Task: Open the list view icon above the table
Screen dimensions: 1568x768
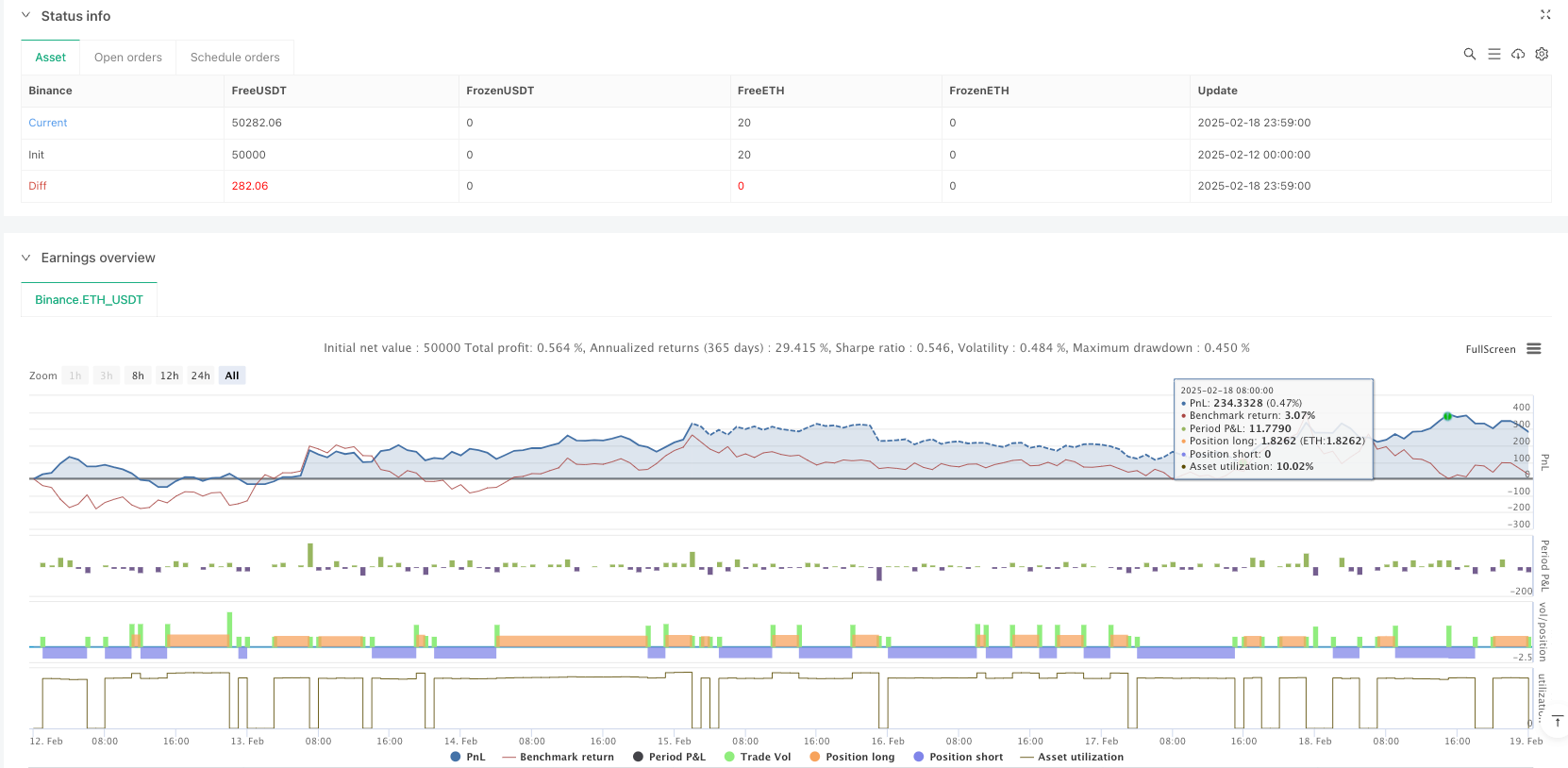Action: click(1493, 55)
